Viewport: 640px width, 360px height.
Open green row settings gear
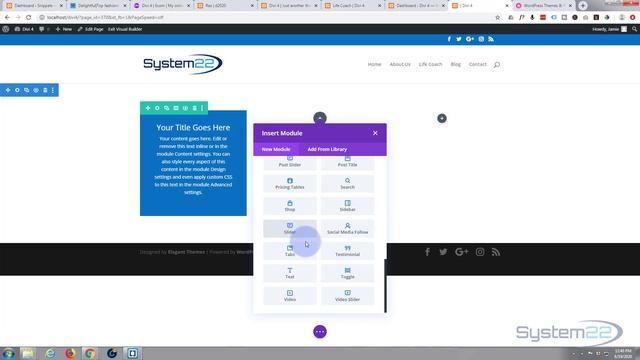[x=157, y=108]
